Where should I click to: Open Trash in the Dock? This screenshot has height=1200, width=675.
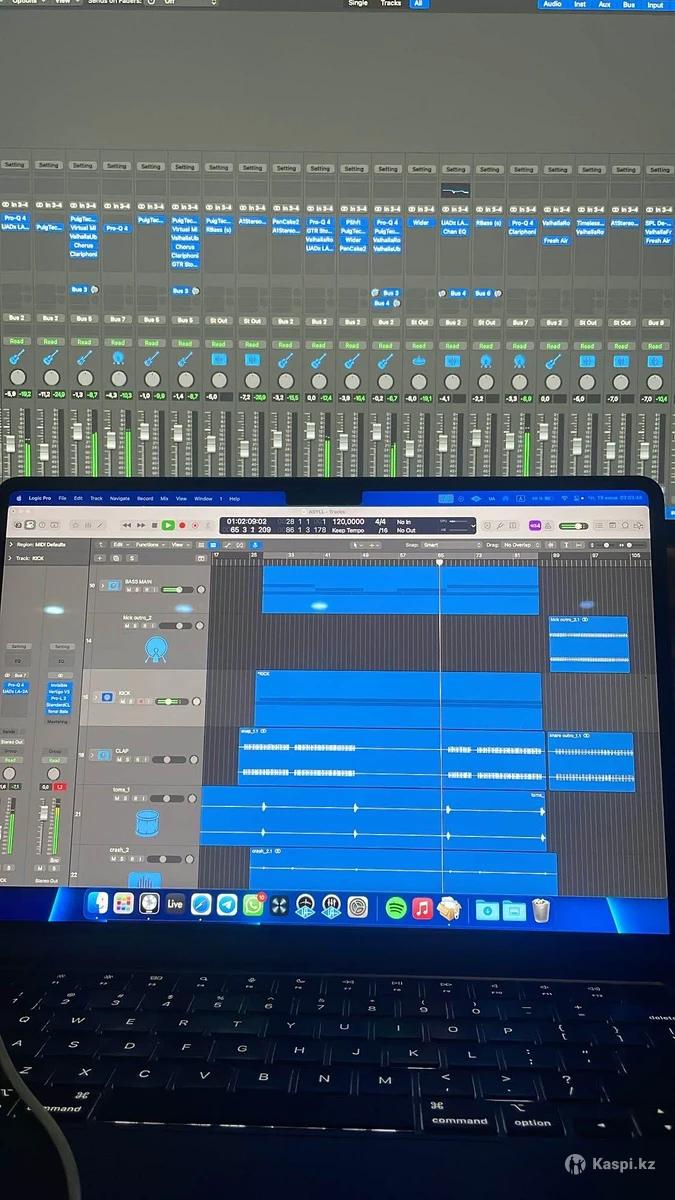pyautogui.click(x=541, y=909)
